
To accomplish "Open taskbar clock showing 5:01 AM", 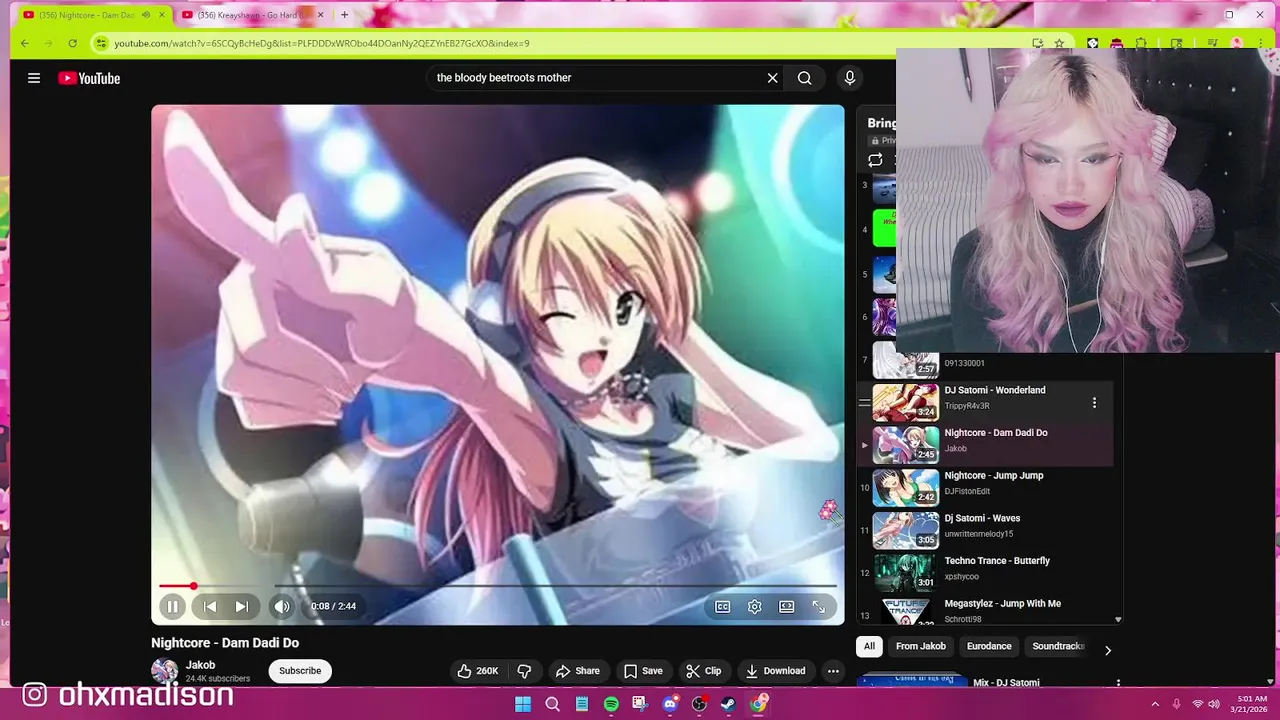I will 1251,704.
